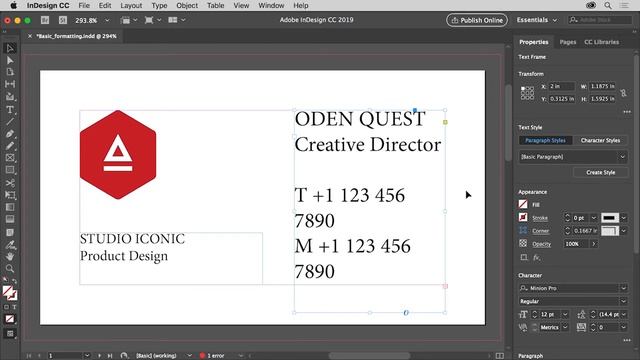Open the Type menu
The image size is (640, 360).
[159, 5]
